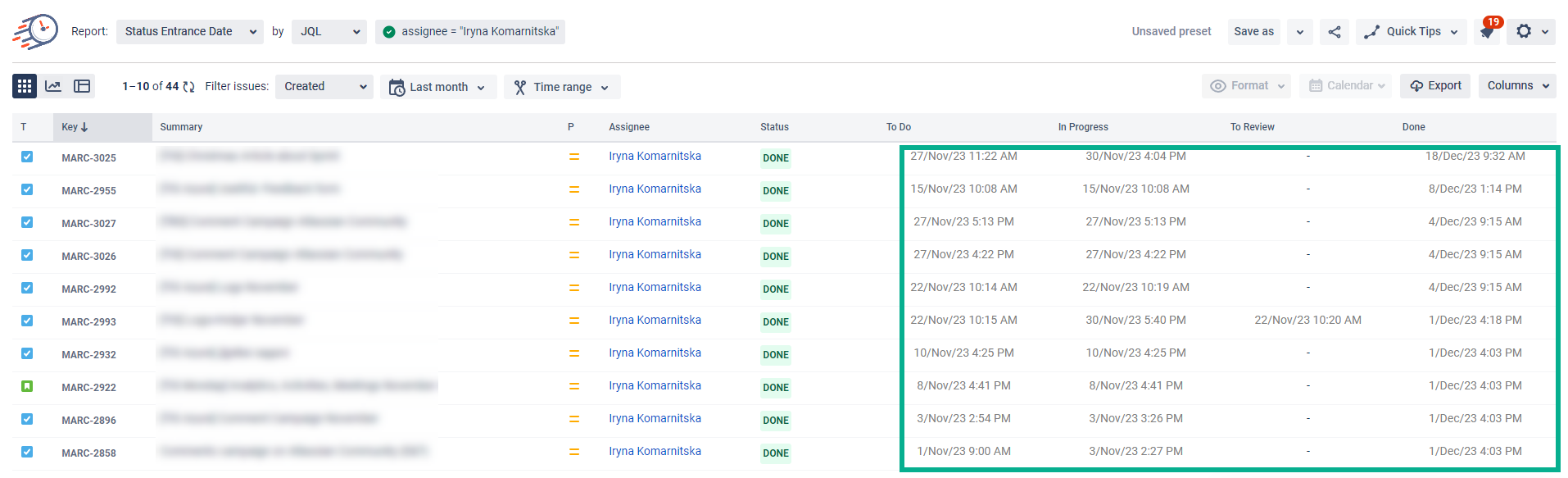Open the Columns menu
Image resolution: width=1568 pixels, height=478 pixels.
pyautogui.click(x=1517, y=86)
